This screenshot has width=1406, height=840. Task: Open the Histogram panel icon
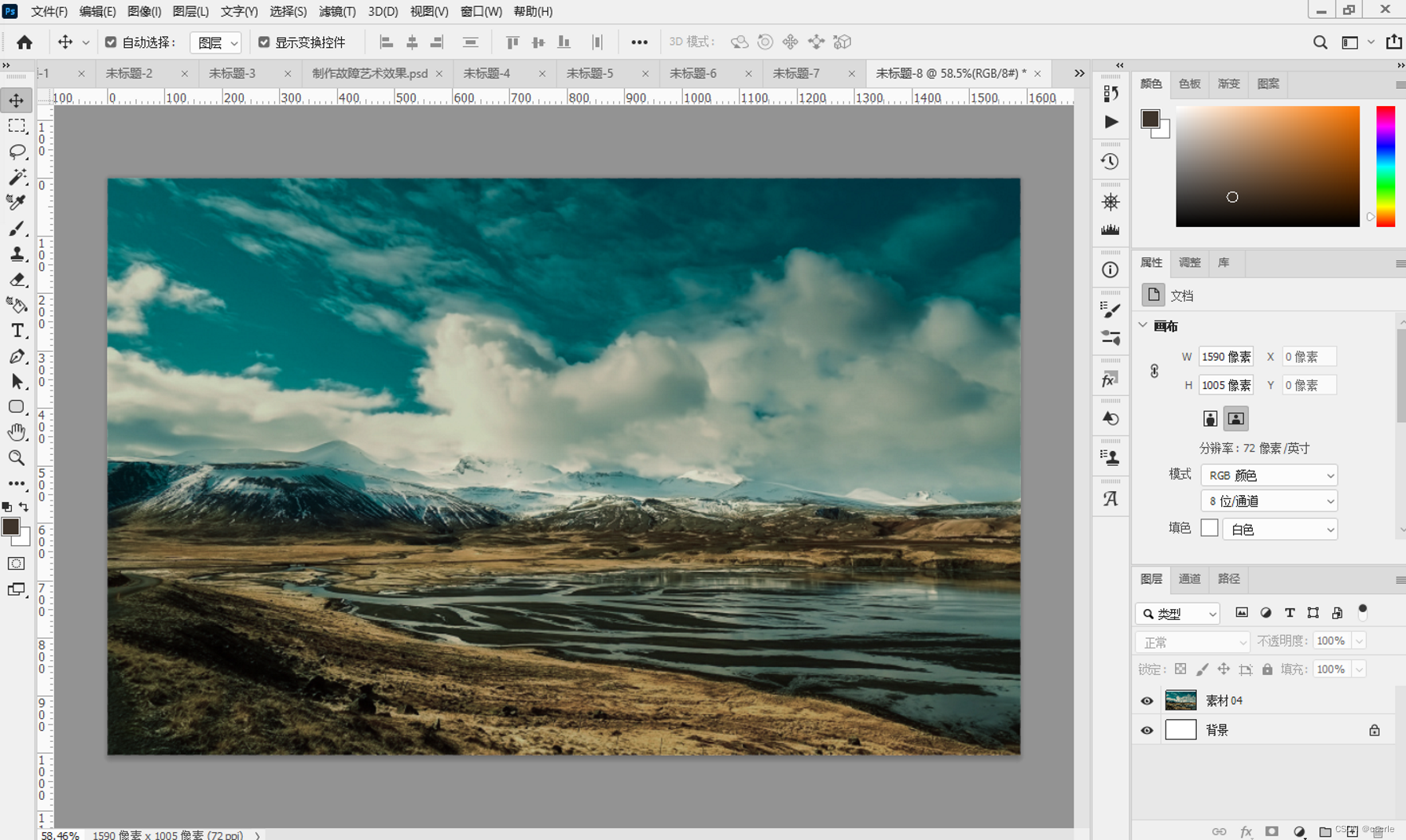[1110, 230]
